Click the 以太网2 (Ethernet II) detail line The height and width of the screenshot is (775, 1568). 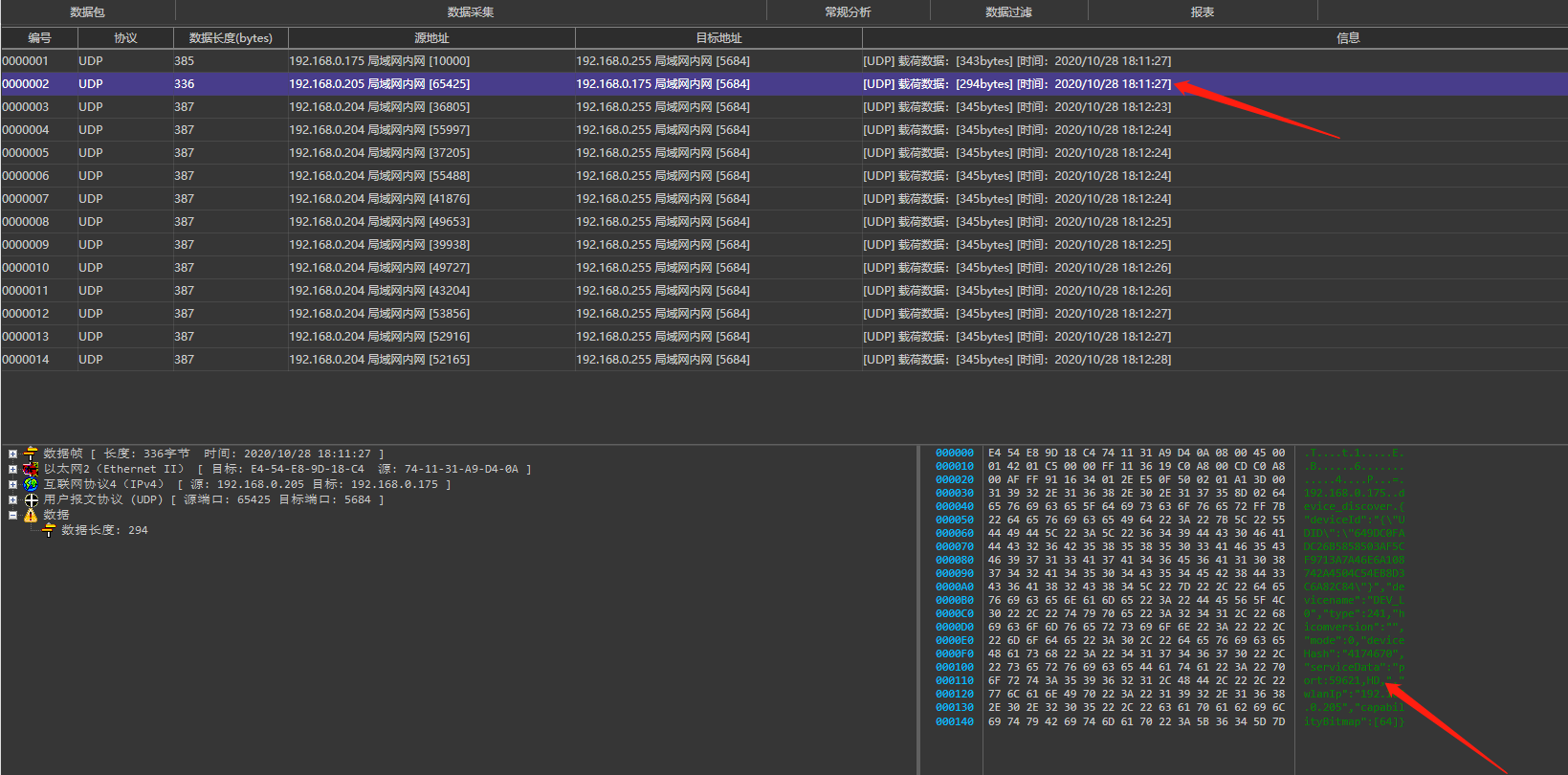pos(287,469)
